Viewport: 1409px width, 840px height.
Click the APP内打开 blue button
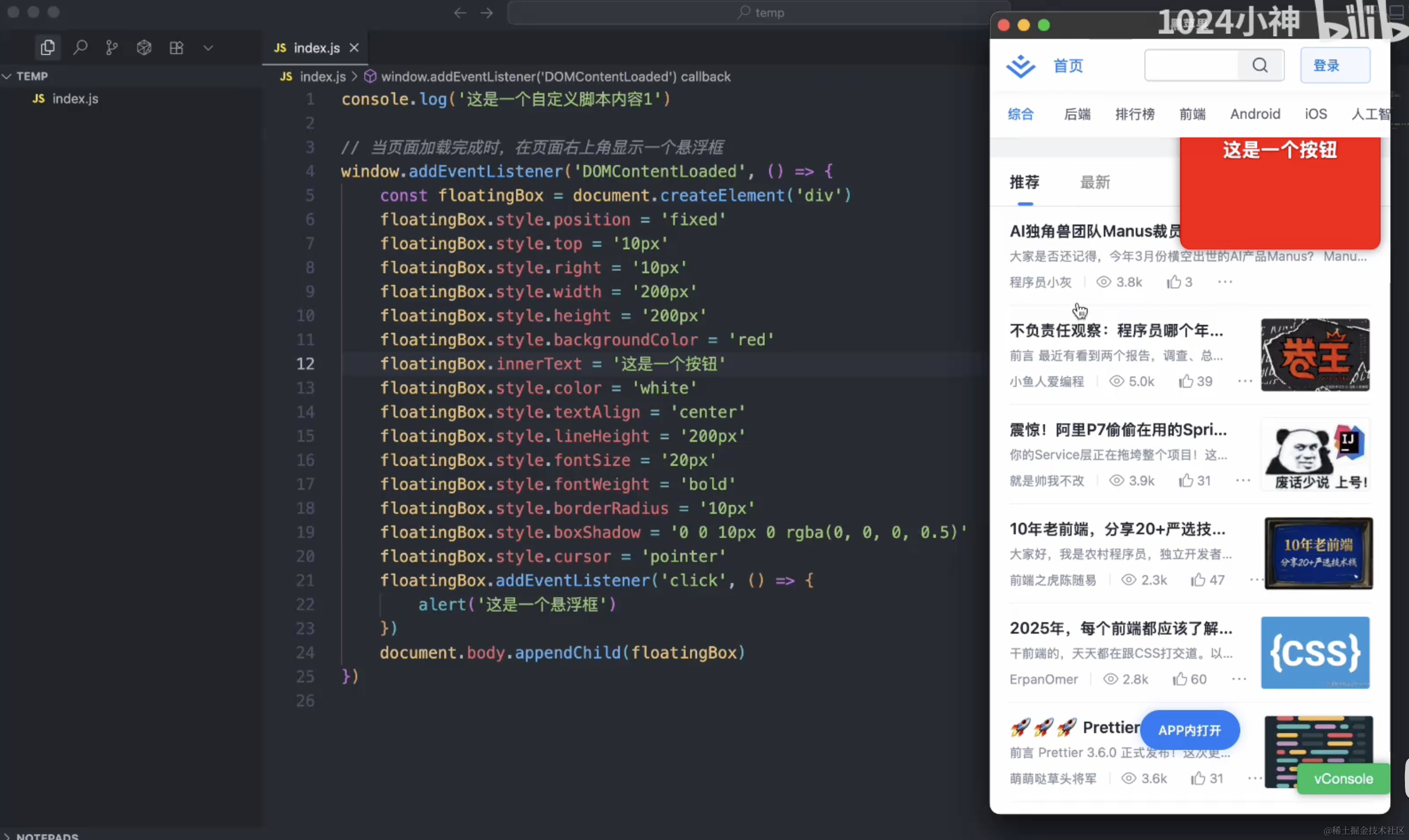[1189, 730]
